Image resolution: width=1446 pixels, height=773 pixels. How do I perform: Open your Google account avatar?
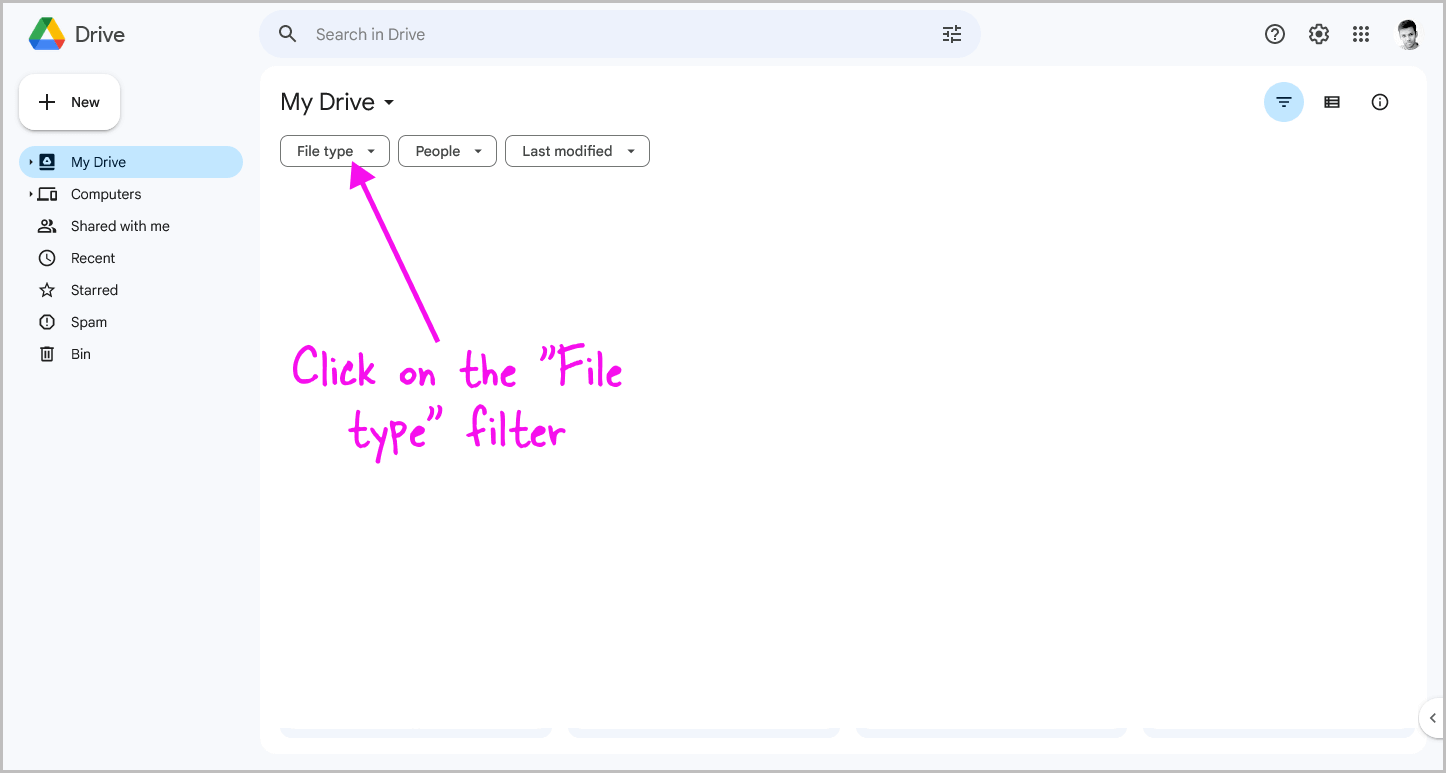(1408, 33)
